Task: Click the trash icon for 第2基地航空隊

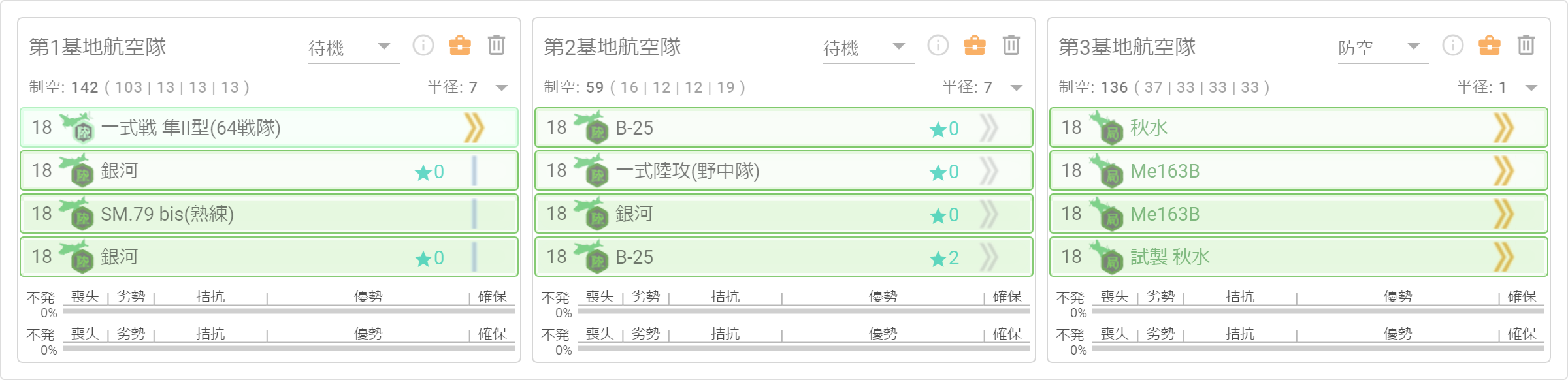Action: tap(1011, 46)
